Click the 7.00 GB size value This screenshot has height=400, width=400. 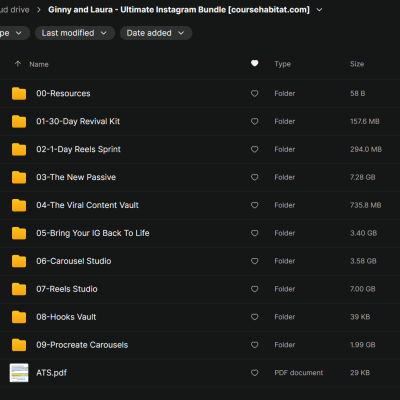click(x=363, y=289)
